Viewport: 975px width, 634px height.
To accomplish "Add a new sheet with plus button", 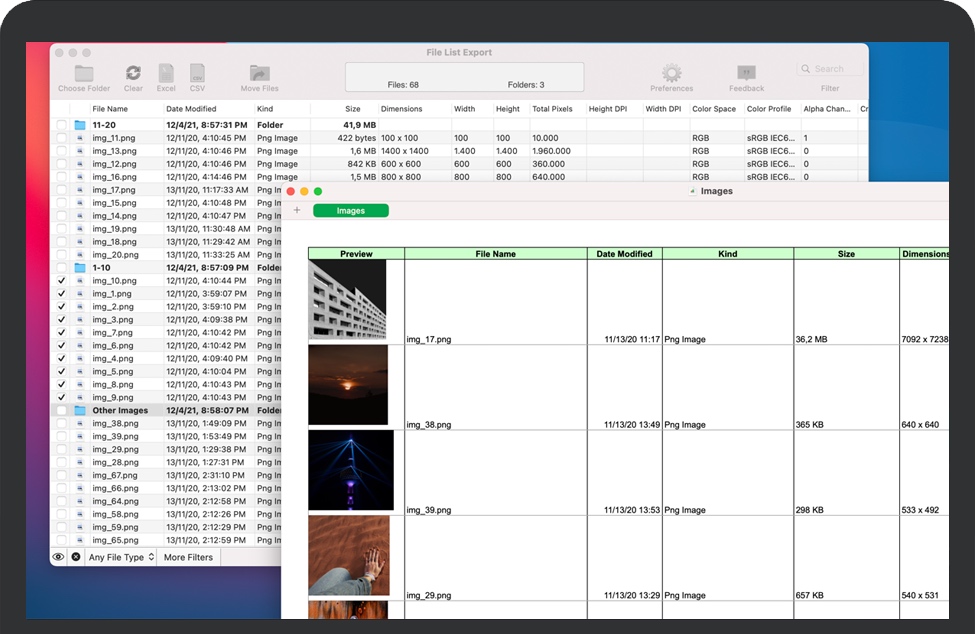I will pyautogui.click(x=297, y=211).
